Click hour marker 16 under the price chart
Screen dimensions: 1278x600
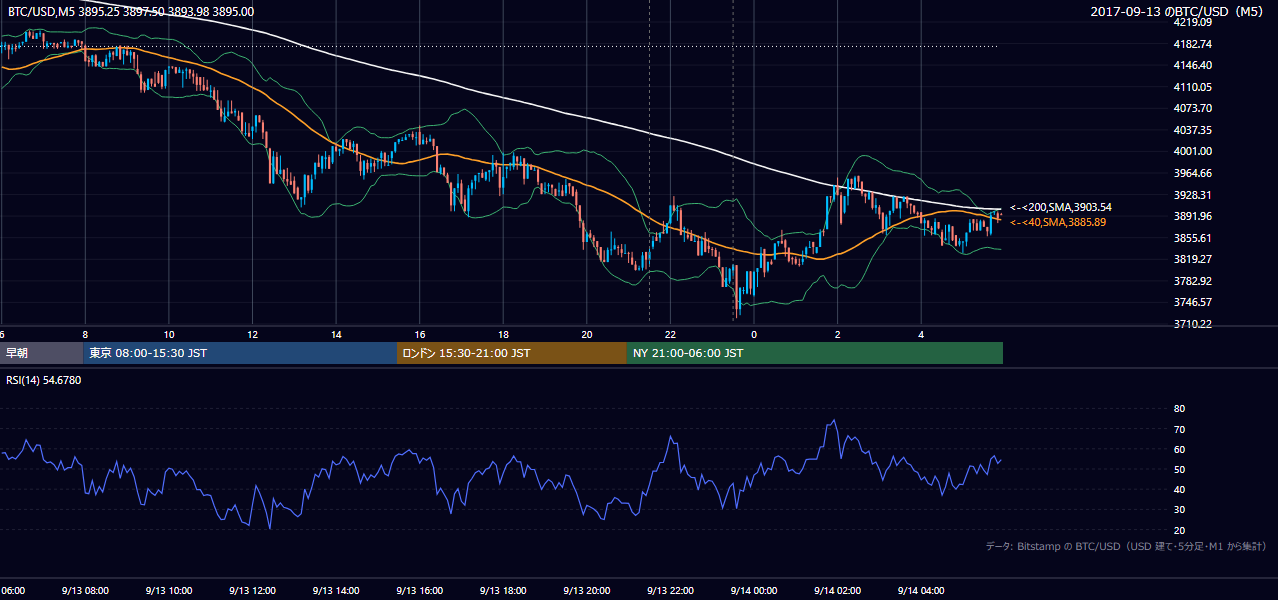click(x=420, y=334)
